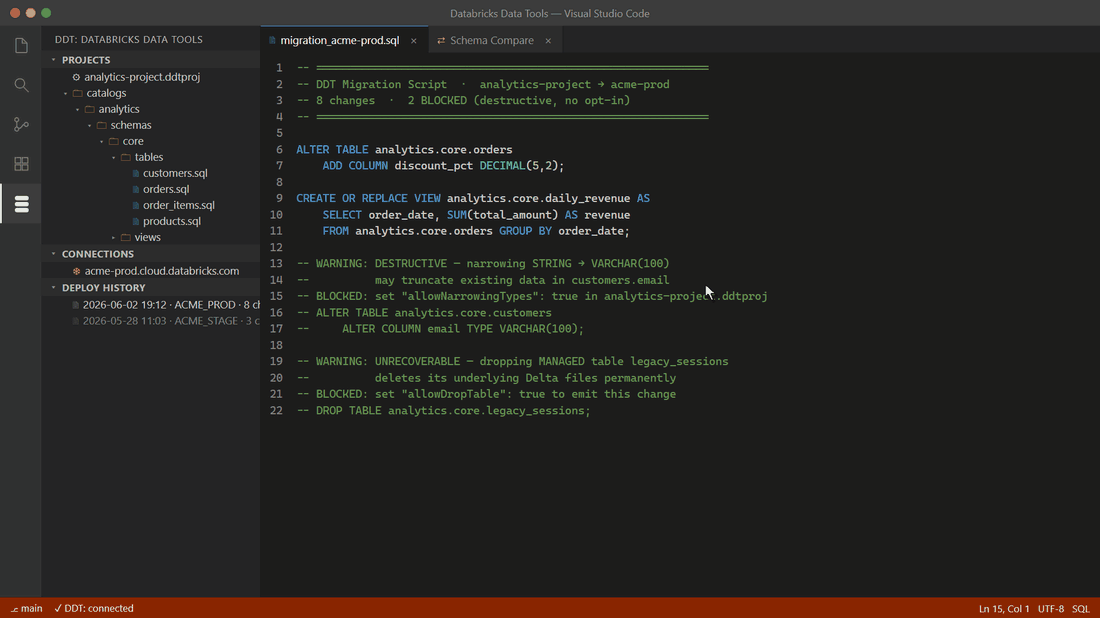This screenshot has width=1100, height=618.
Task: Select the acme-prod.cloud.databricks.com connection
Action: tap(162, 271)
